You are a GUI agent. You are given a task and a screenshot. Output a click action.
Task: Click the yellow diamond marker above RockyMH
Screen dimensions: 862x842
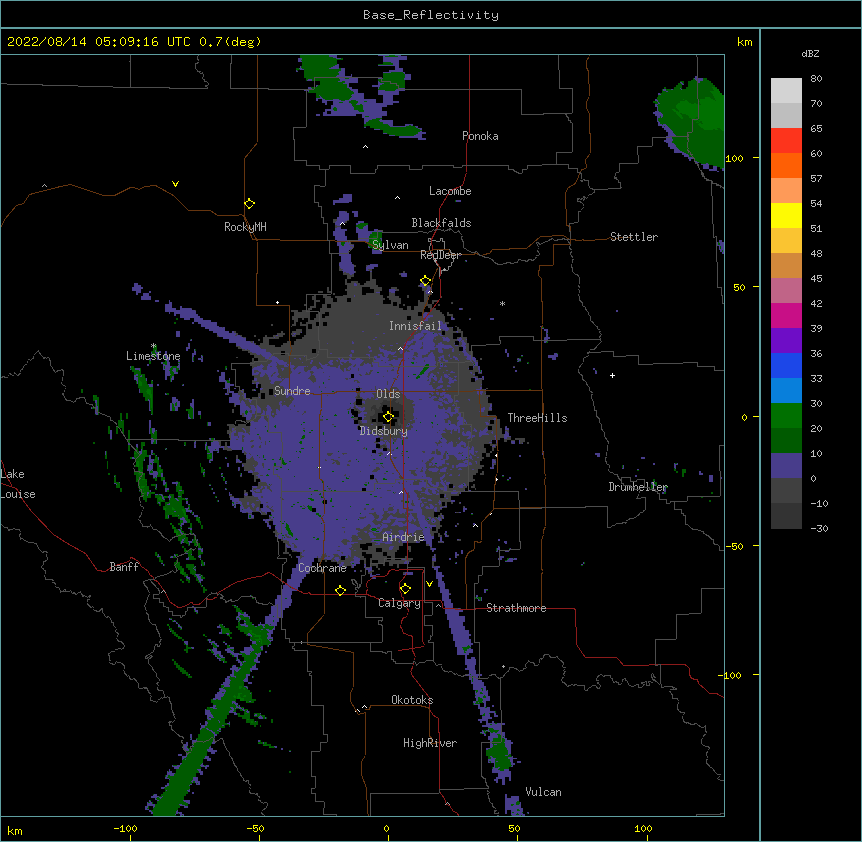pyautogui.click(x=249, y=204)
